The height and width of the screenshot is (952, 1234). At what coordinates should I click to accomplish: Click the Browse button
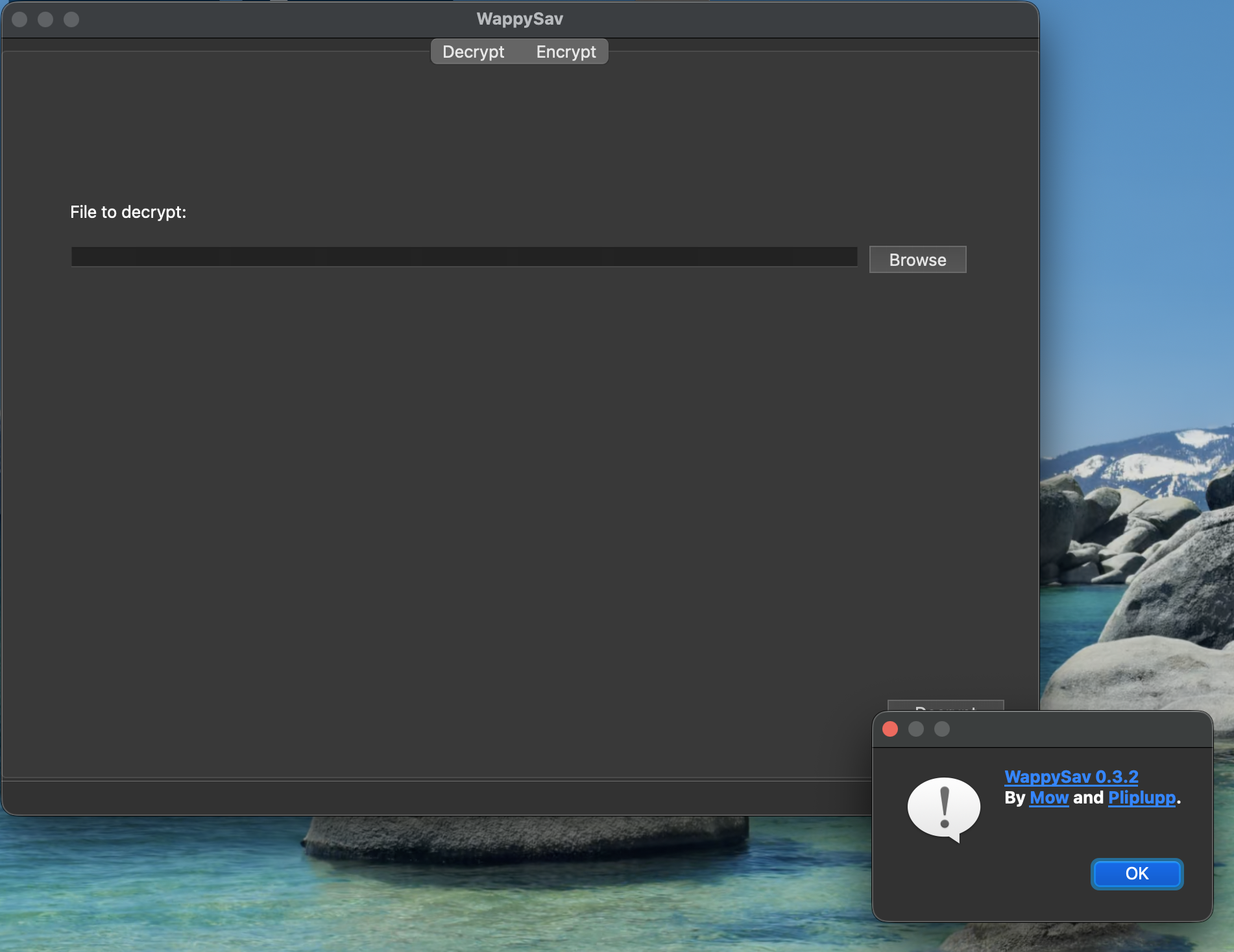point(917,259)
